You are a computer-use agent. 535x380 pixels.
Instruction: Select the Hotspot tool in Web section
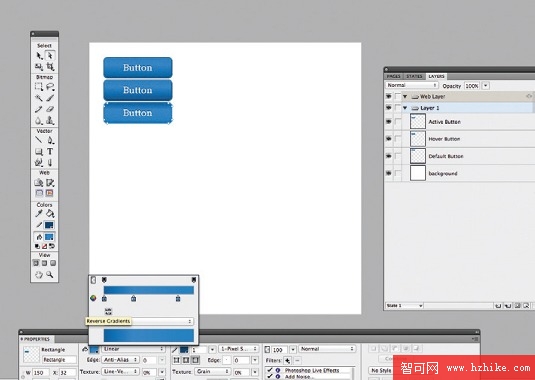[x=39, y=182]
